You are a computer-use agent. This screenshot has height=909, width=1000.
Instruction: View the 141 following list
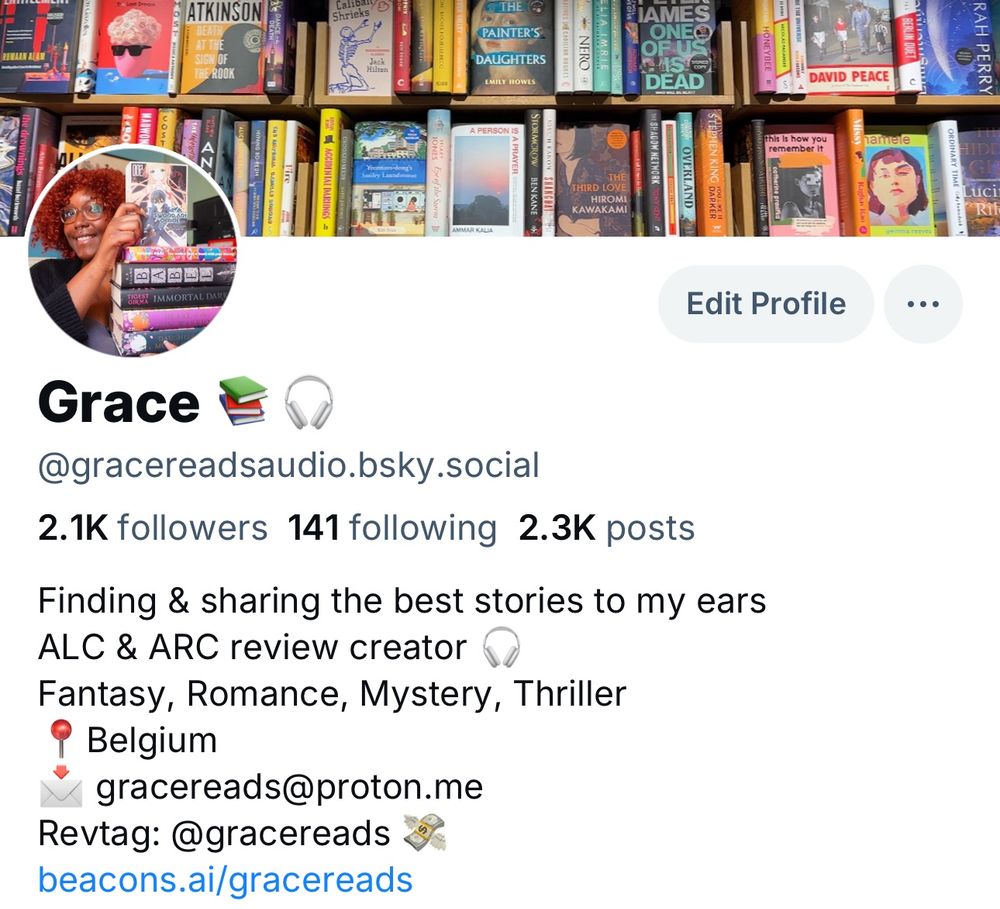click(392, 528)
